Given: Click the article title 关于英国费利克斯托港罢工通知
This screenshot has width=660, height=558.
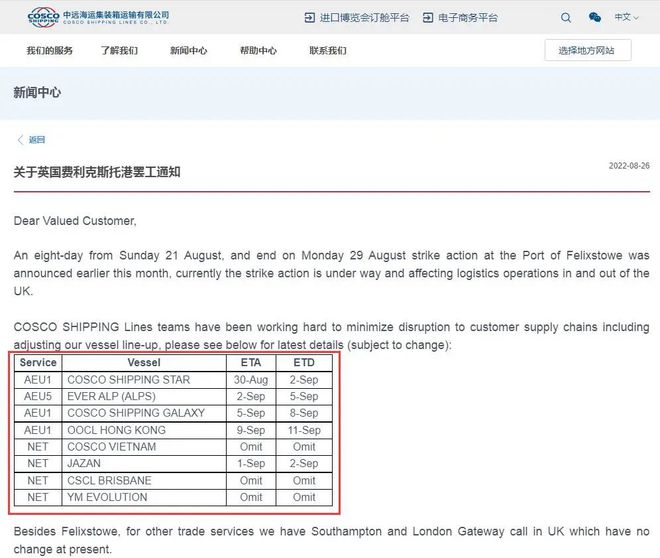Looking at the screenshot, I should coord(97,172).
